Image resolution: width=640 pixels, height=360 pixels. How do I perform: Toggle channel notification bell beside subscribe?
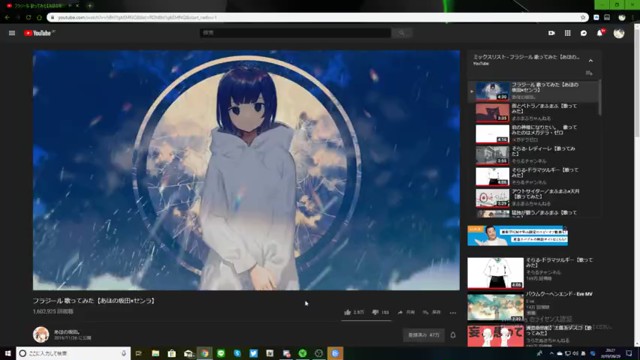coord(453,335)
